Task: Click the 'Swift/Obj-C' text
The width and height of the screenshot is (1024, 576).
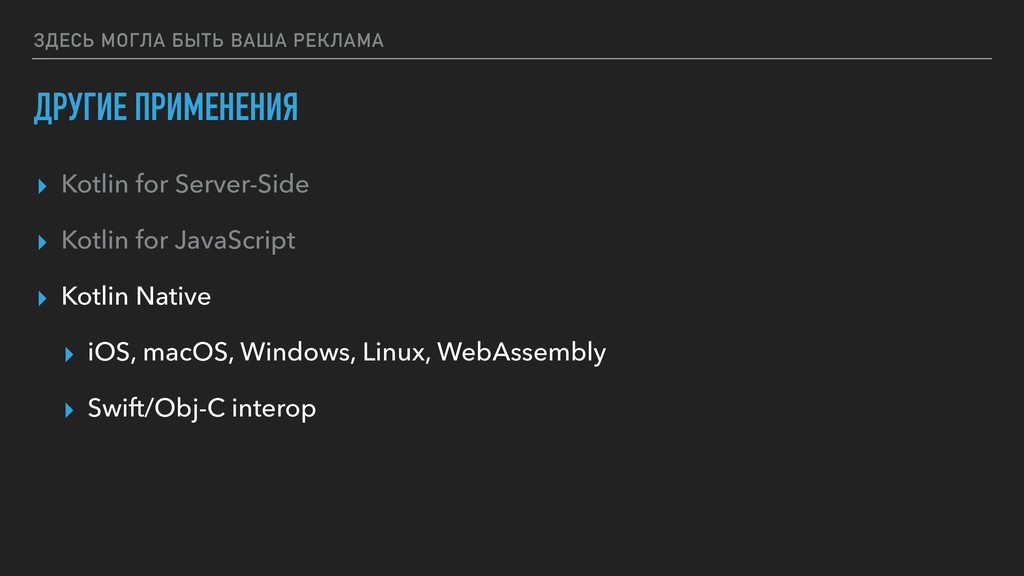Action: tap(155, 409)
